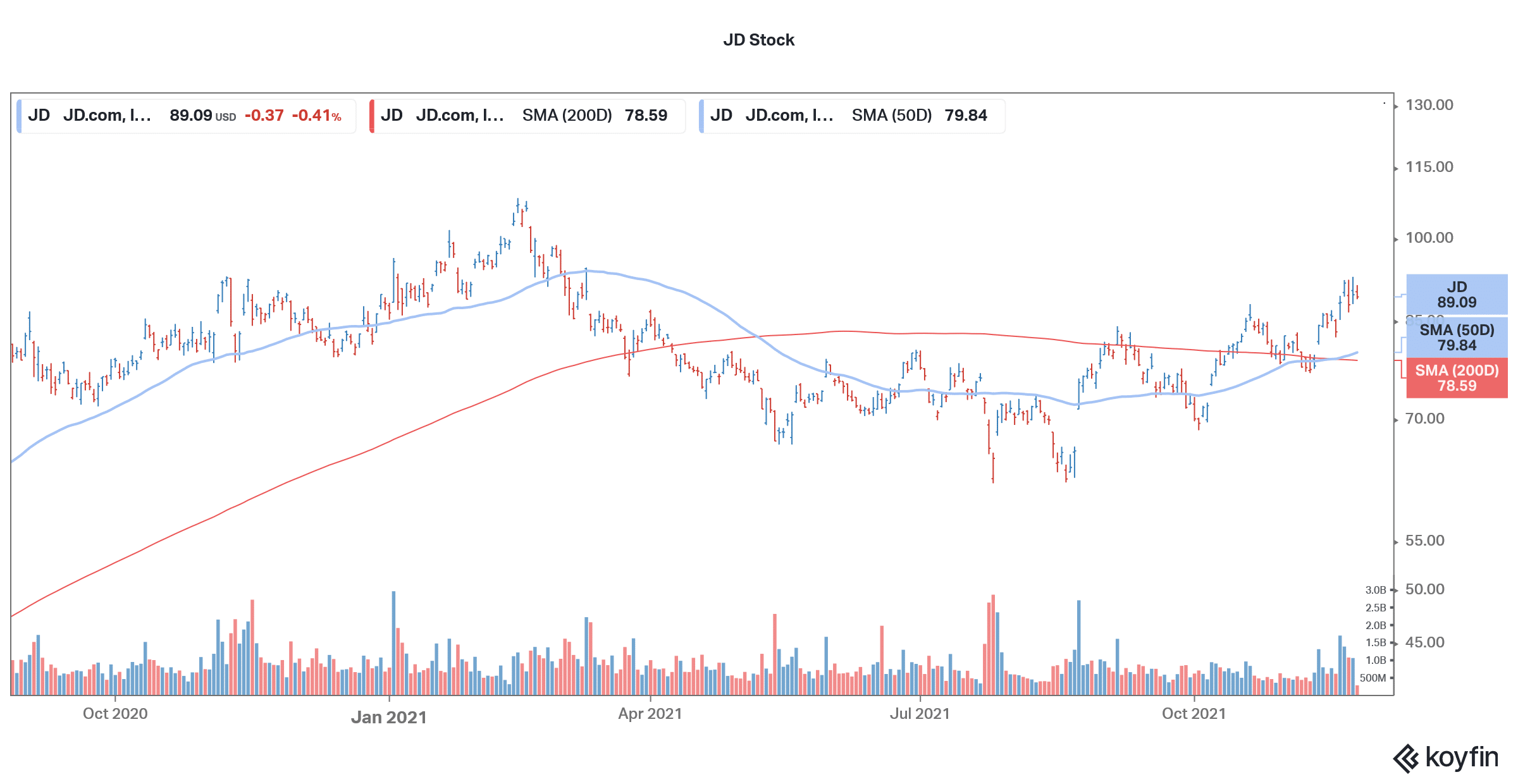Click the 100.00 price axis label
The image size is (1518, 784).
pyautogui.click(x=1429, y=238)
